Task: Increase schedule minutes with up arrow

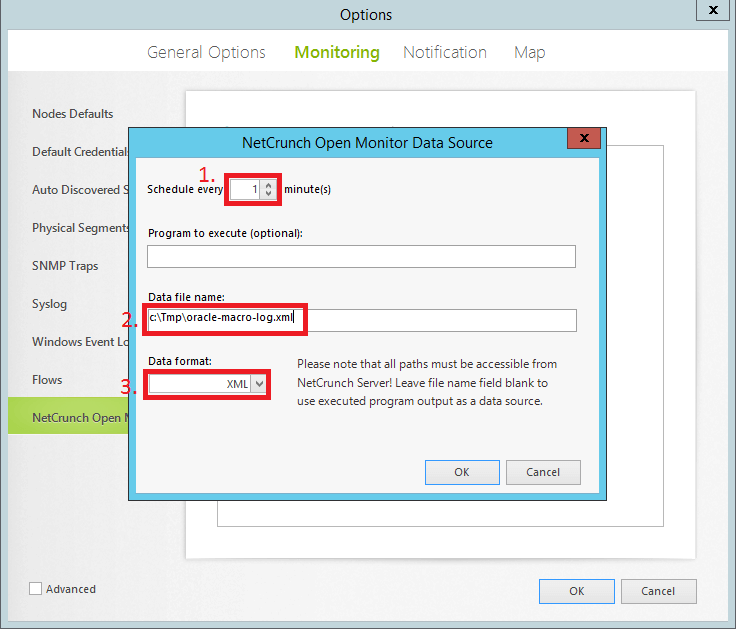Action: click(x=268, y=185)
